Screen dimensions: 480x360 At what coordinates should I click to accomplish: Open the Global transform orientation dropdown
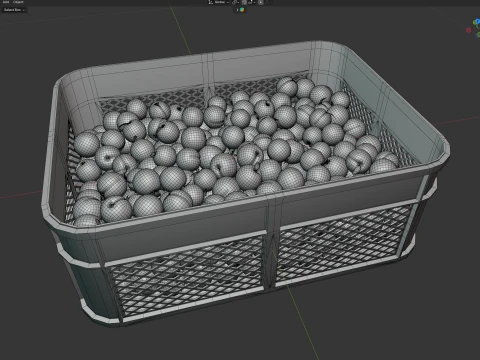[x=221, y=2]
